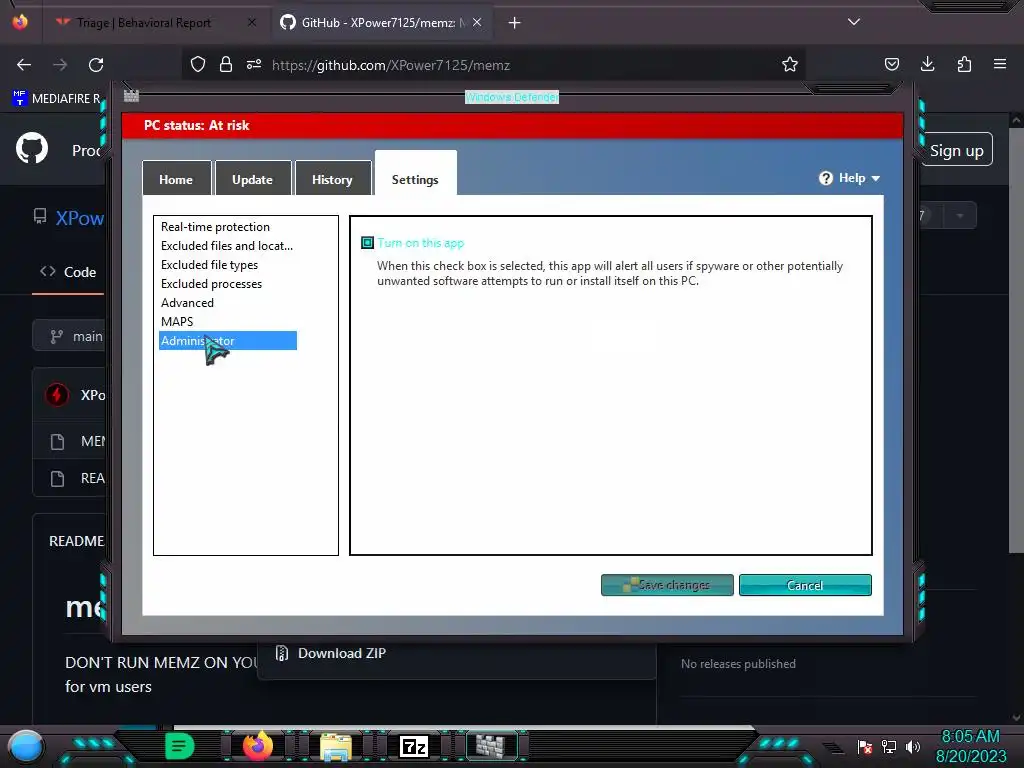Close the Triage Behavioral Report tab
The image size is (1024, 768).
click(x=252, y=23)
